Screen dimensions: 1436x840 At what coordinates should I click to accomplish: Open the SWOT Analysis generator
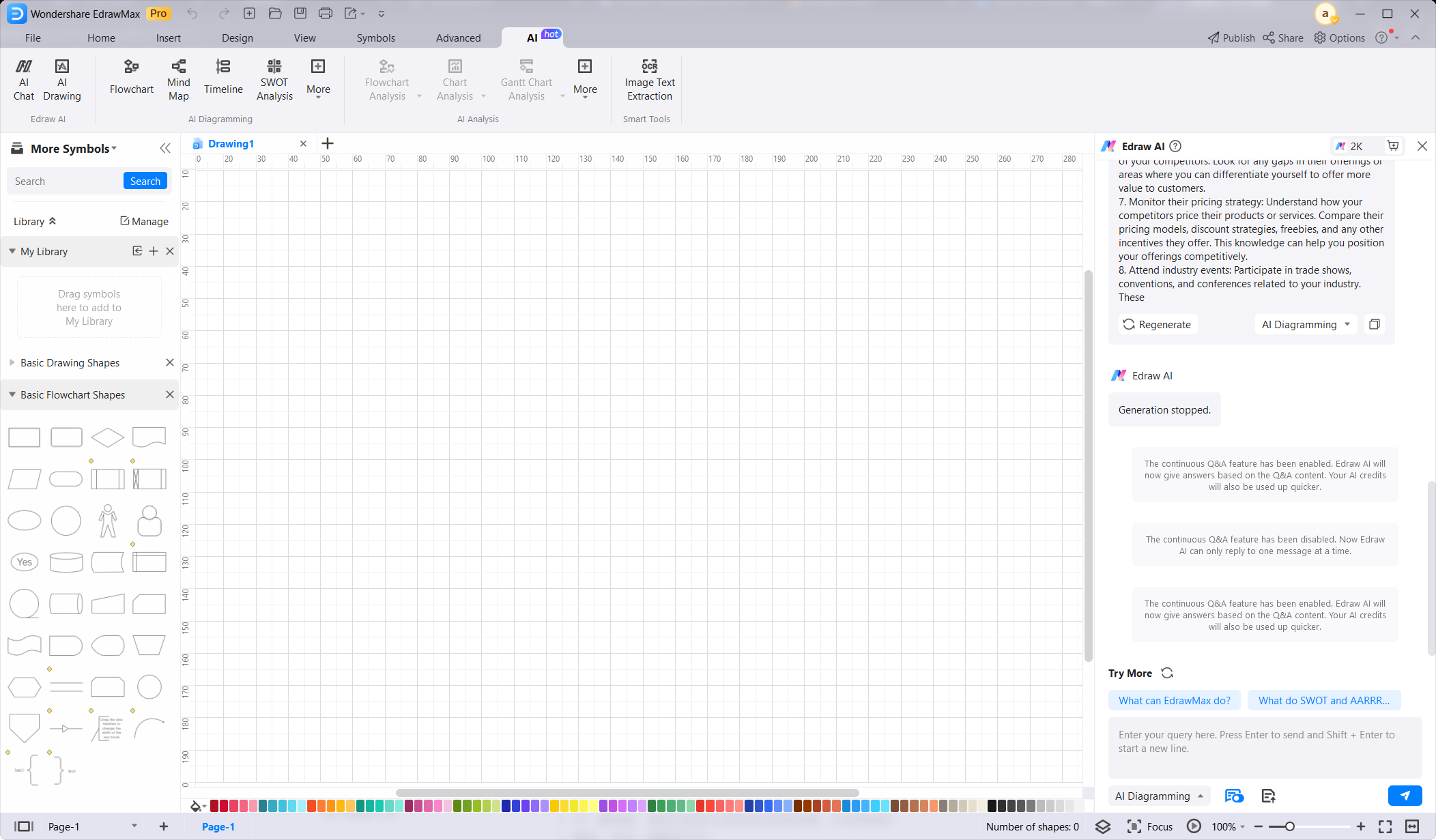[x=274, y=80]
